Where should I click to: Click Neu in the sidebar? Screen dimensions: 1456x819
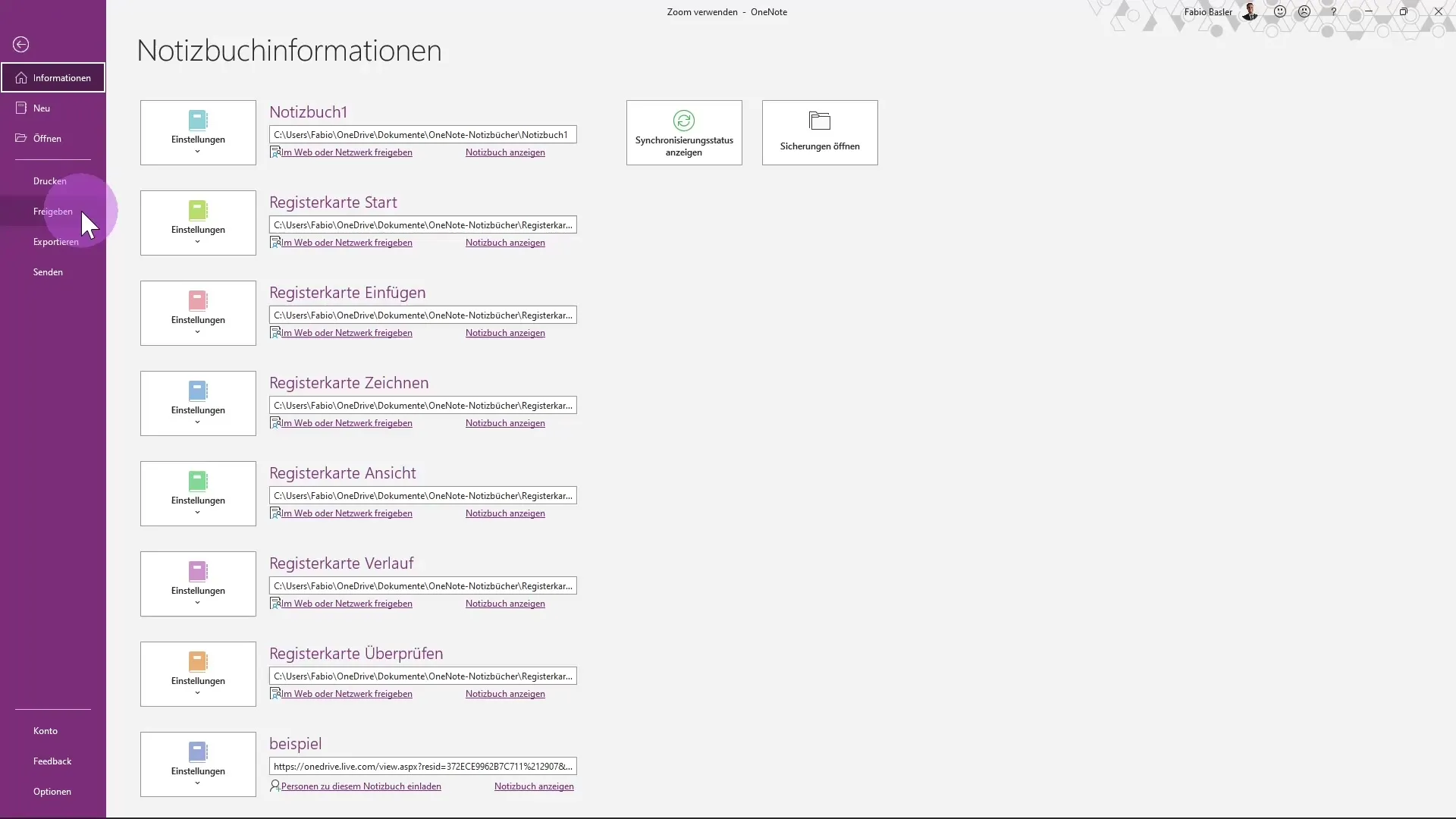click(x=42, y=108)
